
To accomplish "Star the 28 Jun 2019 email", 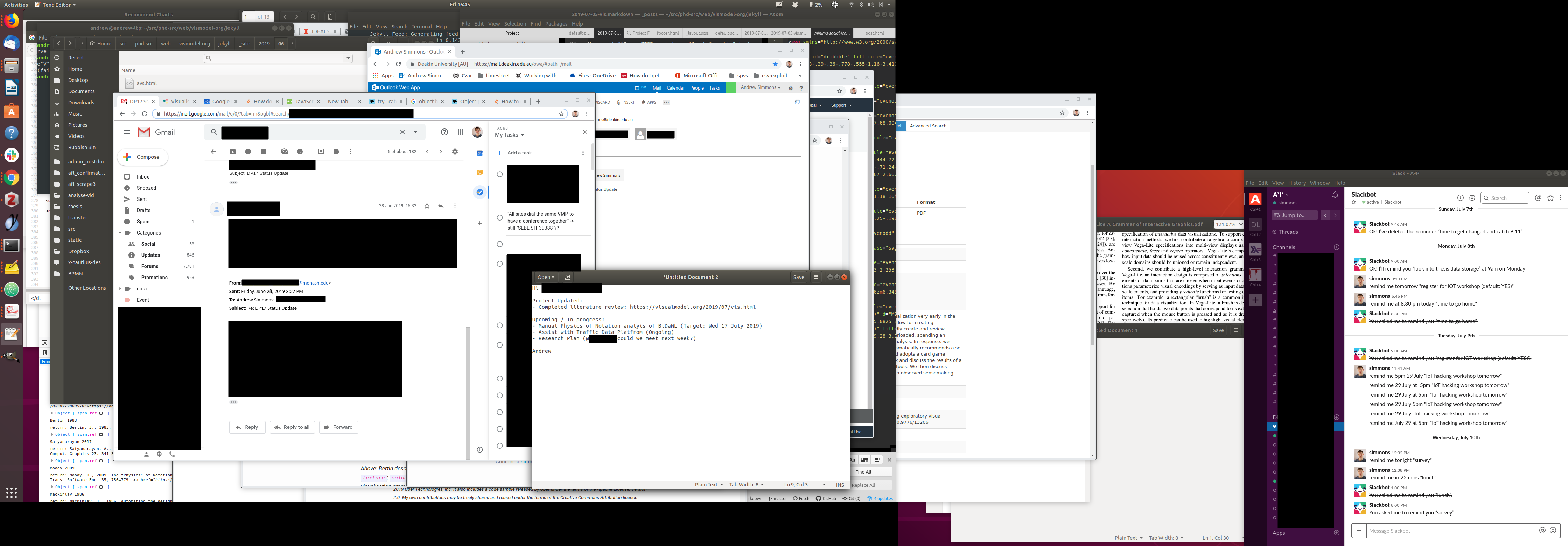I will [427, 206].
